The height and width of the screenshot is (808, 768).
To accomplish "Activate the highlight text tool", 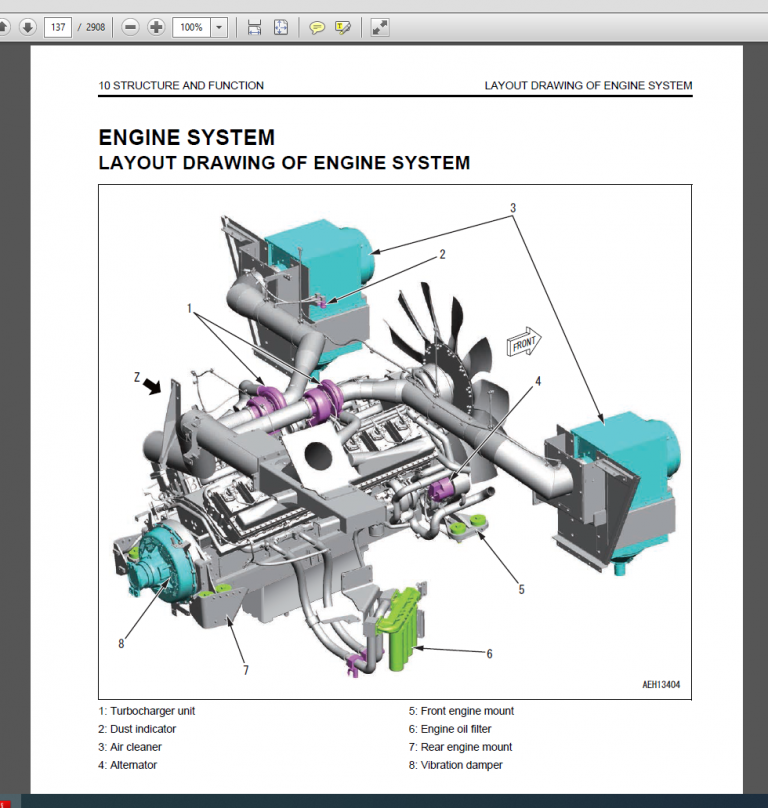I will point(343,27).
